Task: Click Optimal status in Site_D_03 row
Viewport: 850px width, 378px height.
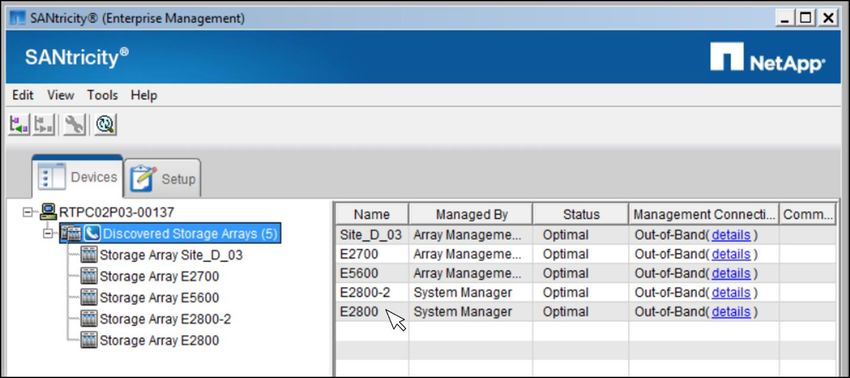Action: 581,235
